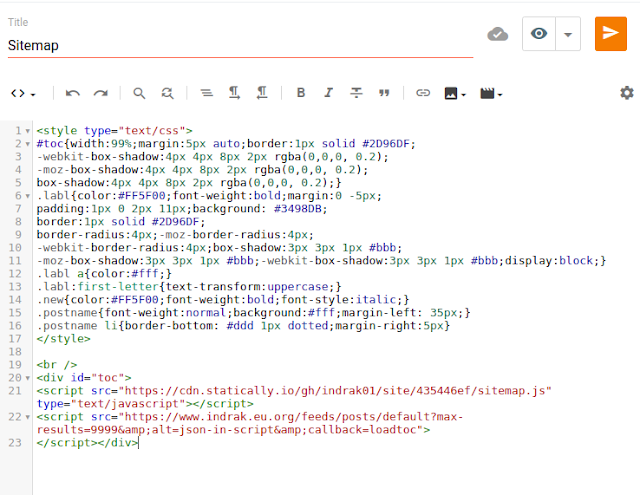Image resolution: width=640 pixels, height=495 pixels.
Task: Collapse the code fold at line 2
Action: click(28, 144)
